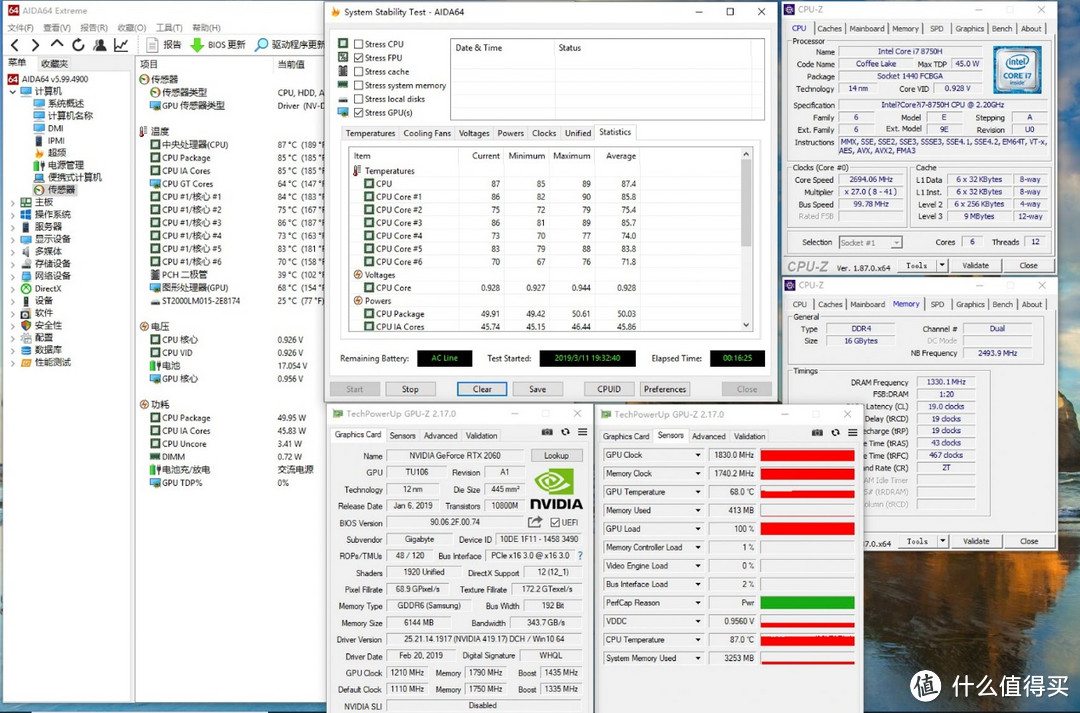The height and width of the screenshot is (713, 1080).
Task: Click the NVIDIA logo in GPU-Z
Action: tap(556, 490)
